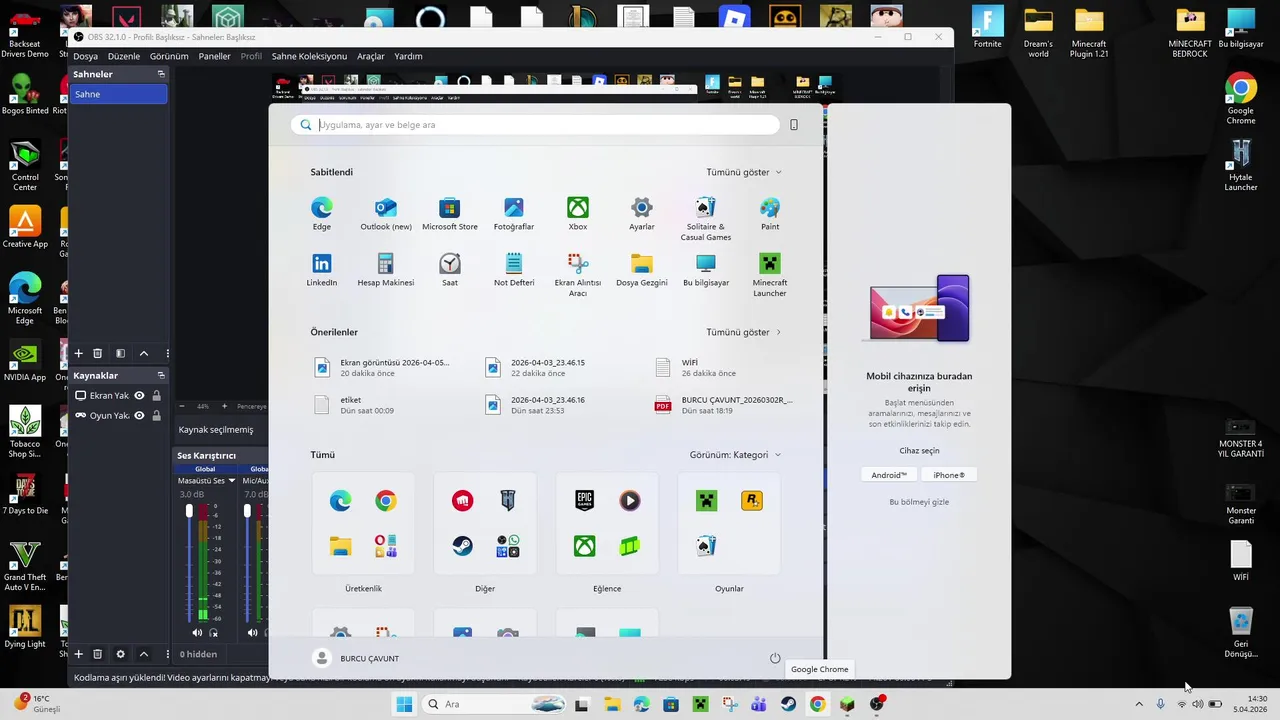Open Fortnite desktop shortcut
Viewport: 1280px width, 720px height.
[987, 27]
